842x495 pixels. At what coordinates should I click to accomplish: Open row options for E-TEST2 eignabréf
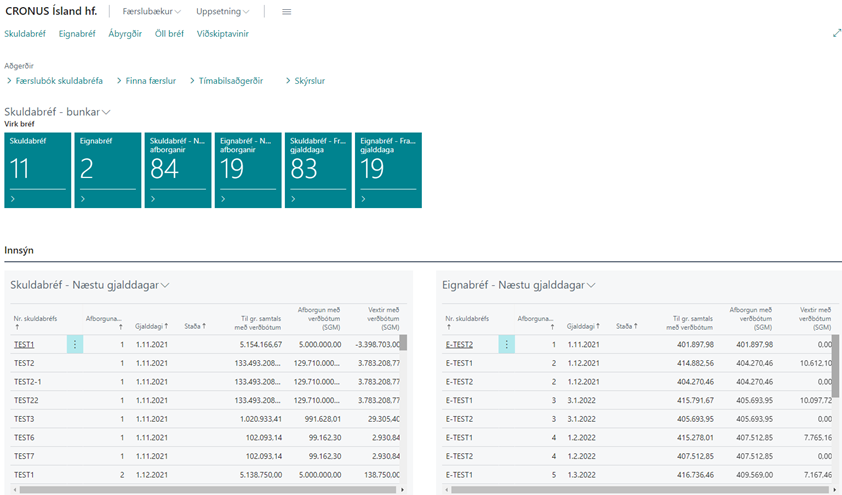tap(507, 344)
